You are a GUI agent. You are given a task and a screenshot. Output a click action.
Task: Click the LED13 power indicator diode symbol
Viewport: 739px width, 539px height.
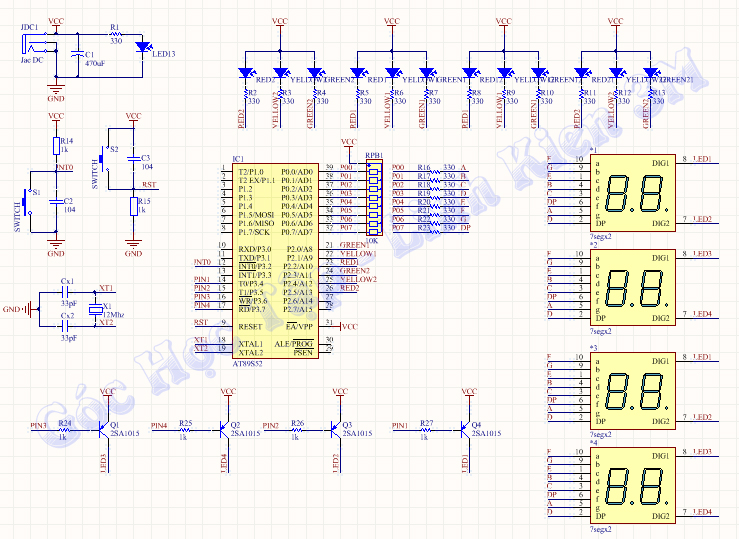point(142,47)
